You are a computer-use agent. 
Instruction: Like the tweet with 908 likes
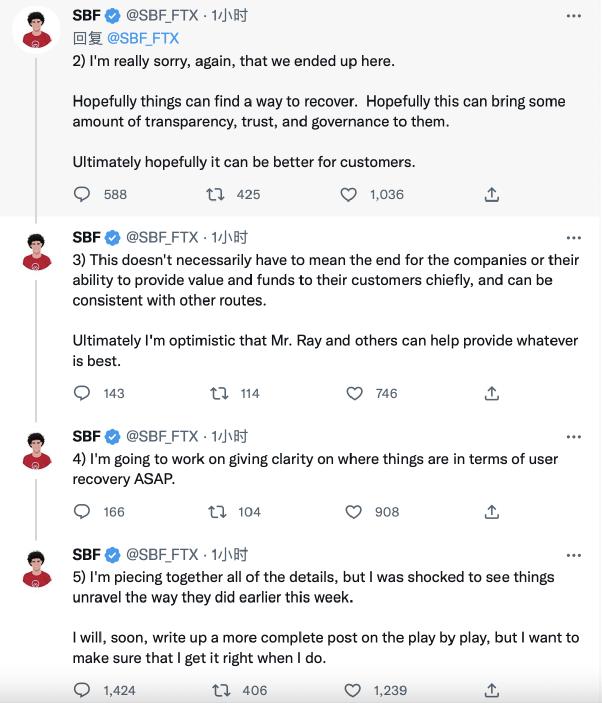pos(352,511)
